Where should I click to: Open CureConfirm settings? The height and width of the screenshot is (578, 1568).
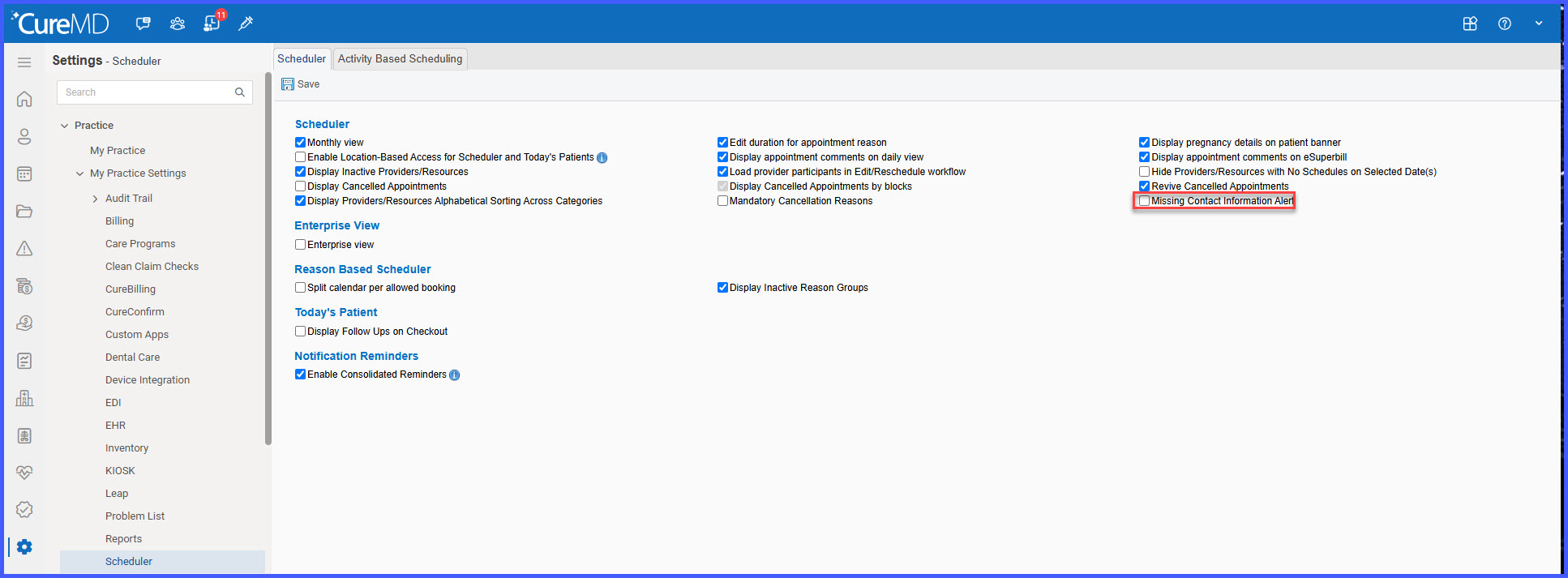pyautogui.click(x=135, y=312)
